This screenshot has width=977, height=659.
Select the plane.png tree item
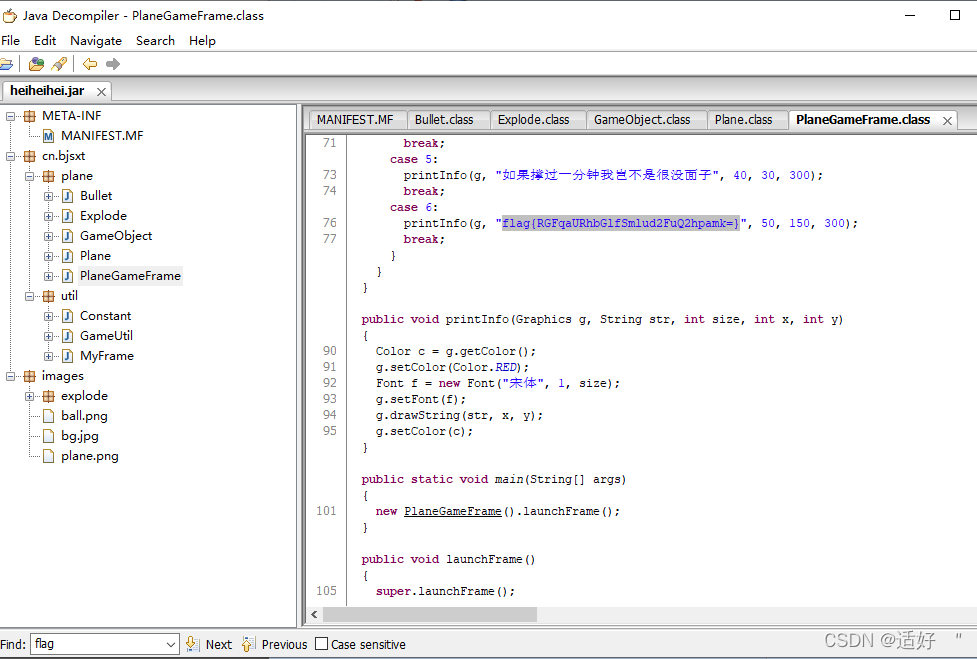click(90, 456)
